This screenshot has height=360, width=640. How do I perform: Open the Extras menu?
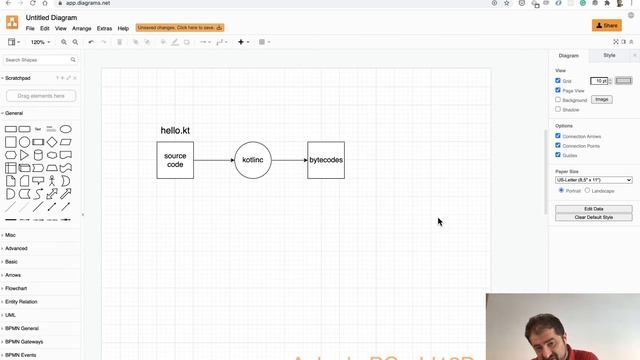104,29
